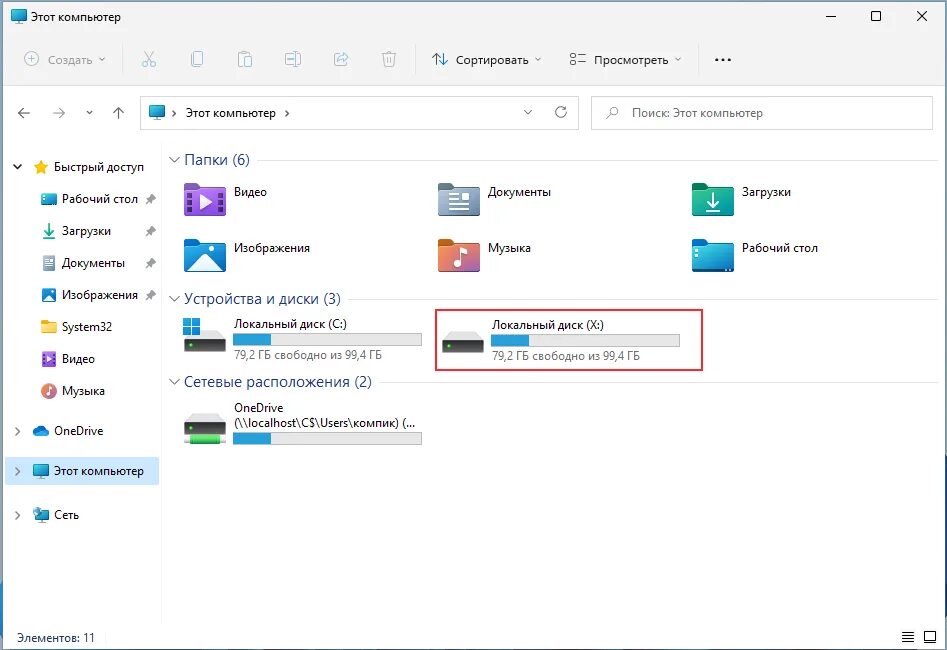Click pin icon next to Изображения in sidebar
The height and width of the screenshot is (650, 947).
[x=151, y=295]
